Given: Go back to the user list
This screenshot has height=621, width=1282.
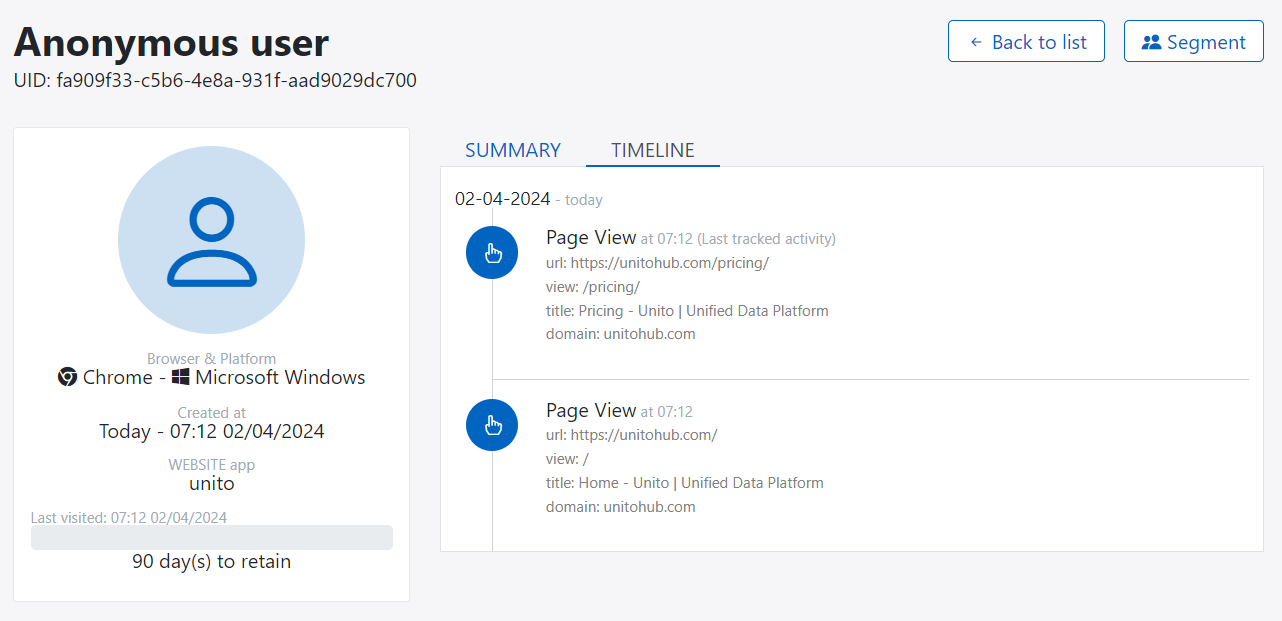Looking at the screenshot, I should tap(1026, 42).
